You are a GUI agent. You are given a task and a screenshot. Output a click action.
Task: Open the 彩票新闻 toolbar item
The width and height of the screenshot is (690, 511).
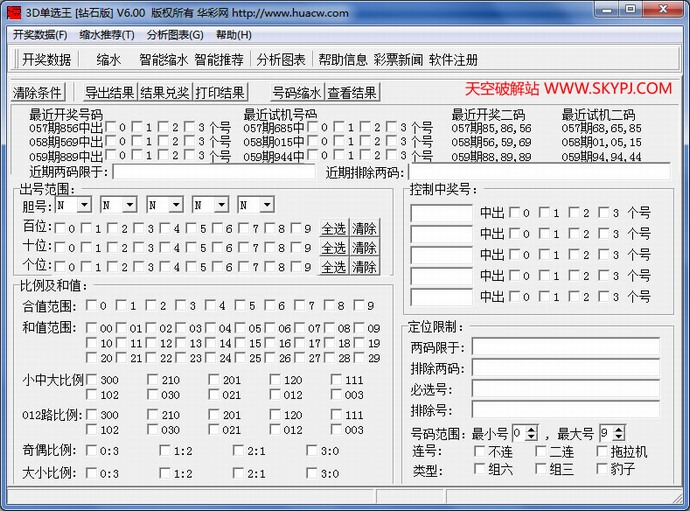398,60
